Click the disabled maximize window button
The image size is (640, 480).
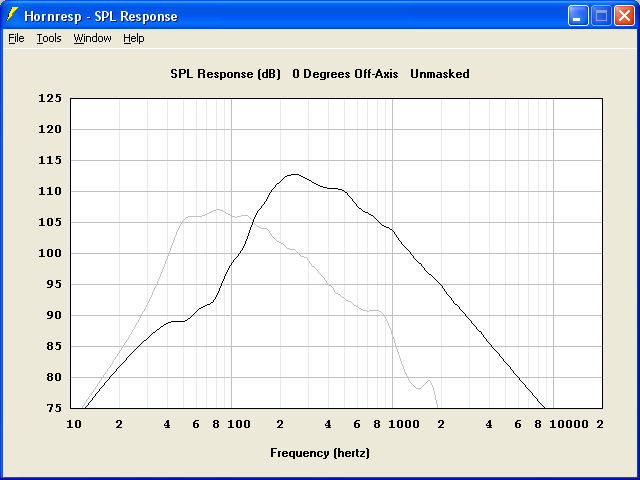point(601,16)
